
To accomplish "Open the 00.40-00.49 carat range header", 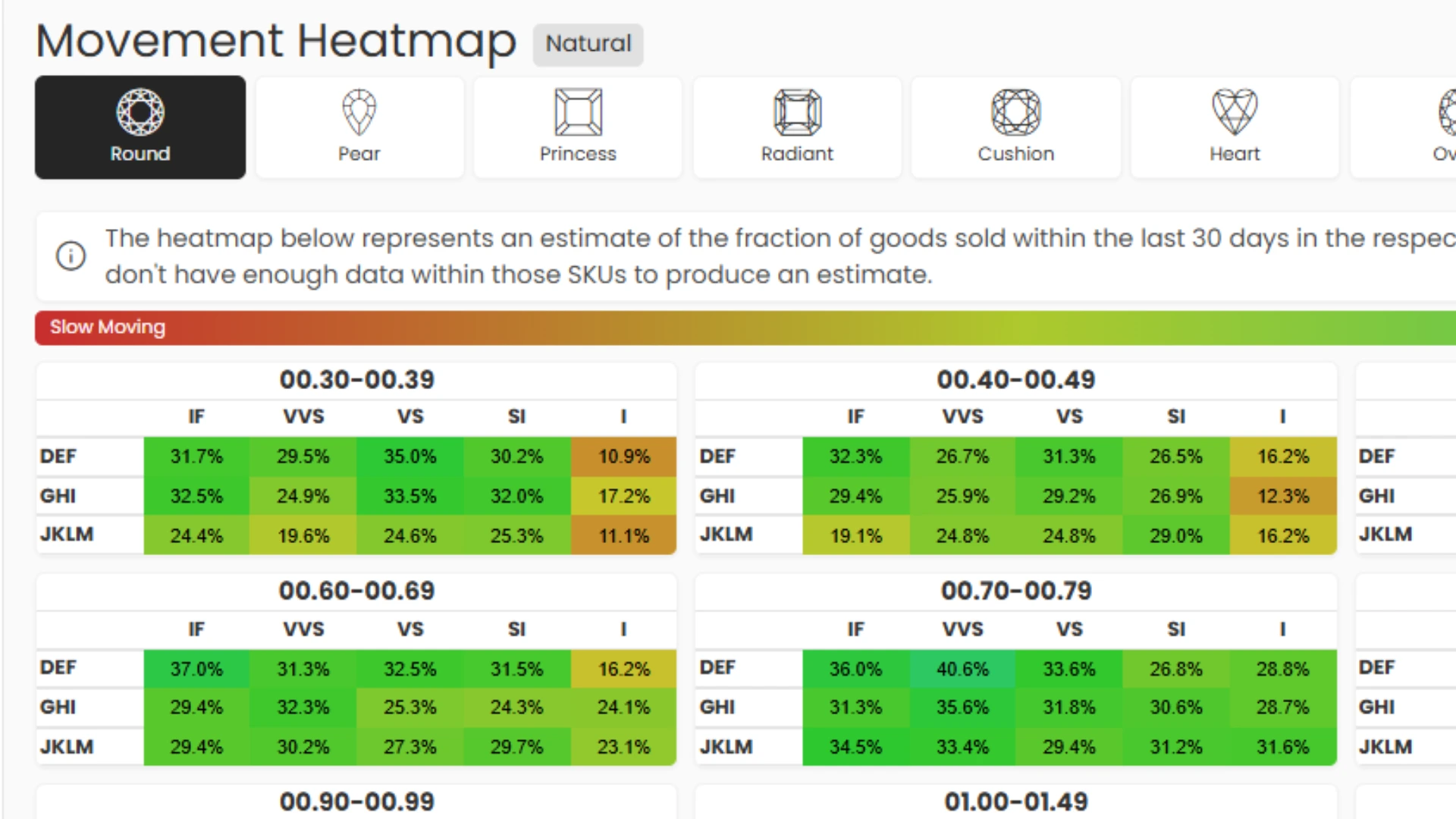I will point(1015,379).
